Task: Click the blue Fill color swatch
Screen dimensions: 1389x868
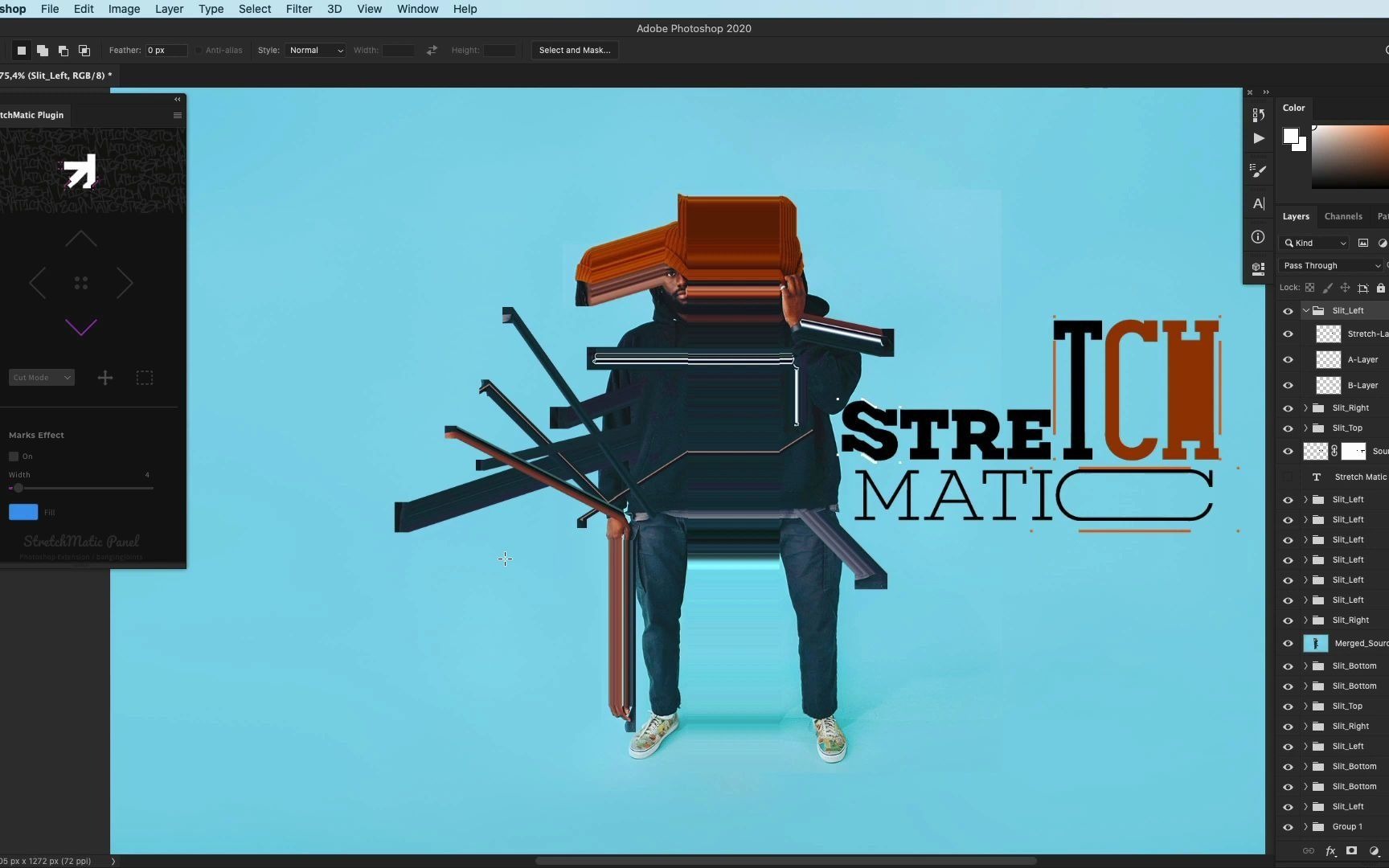Action: (x=23, y=512)
